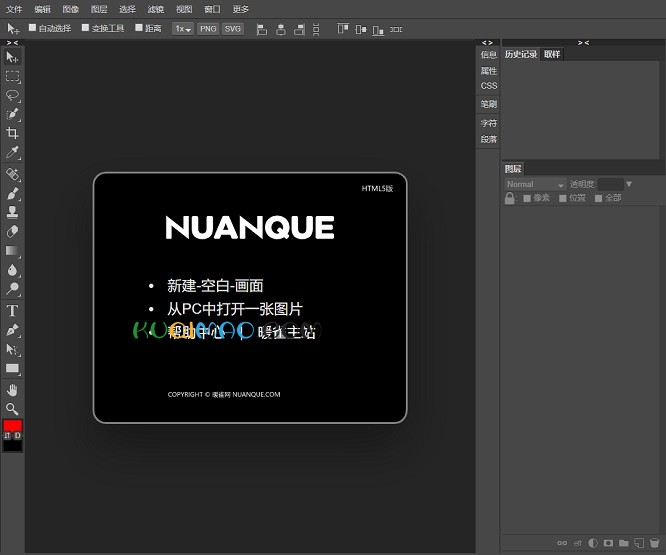Select the Hand tool
The width and height of the screenshot is (666, 555).
12,390
